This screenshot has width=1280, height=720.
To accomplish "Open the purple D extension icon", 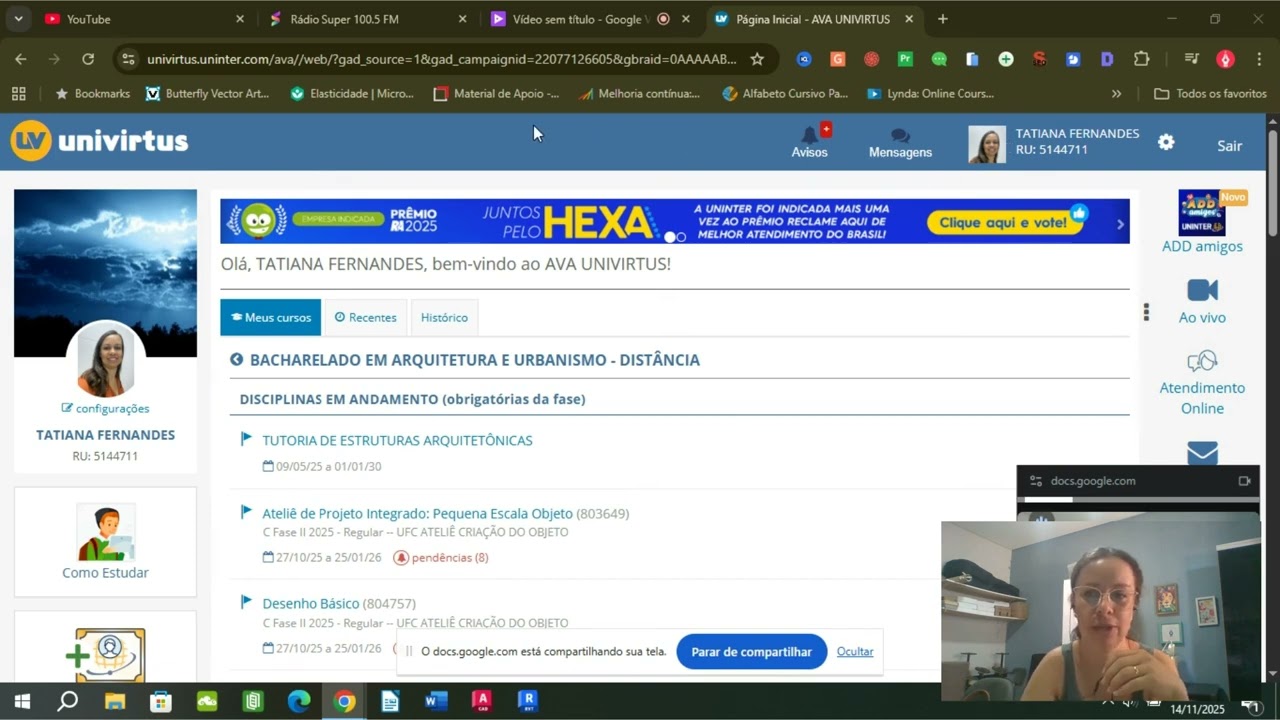I will (x=1107, y=59).
